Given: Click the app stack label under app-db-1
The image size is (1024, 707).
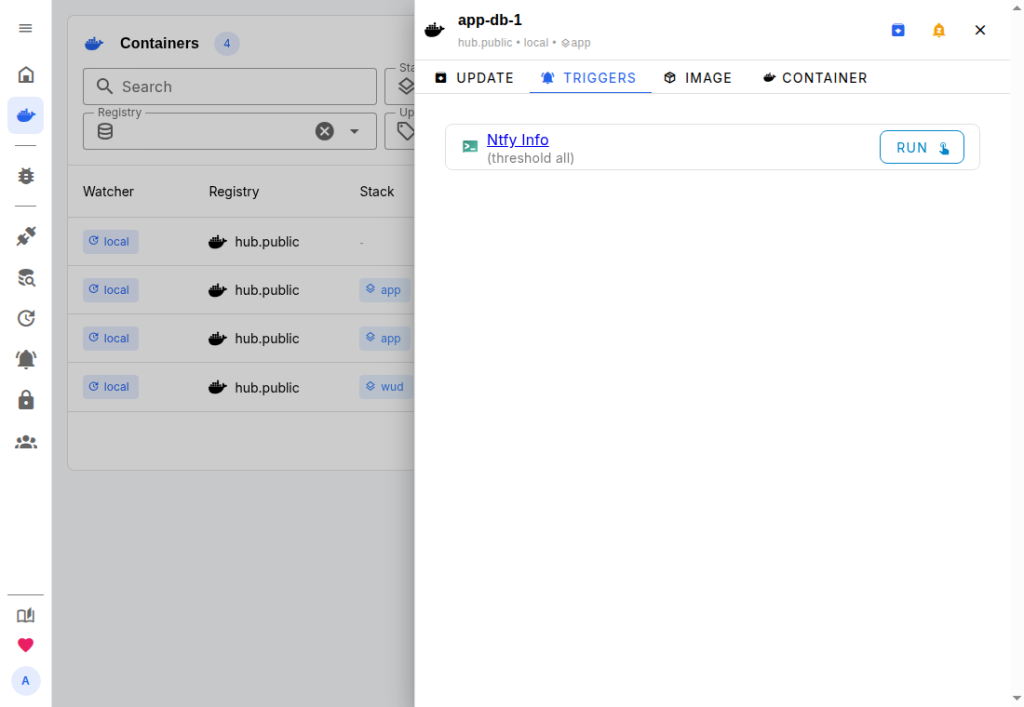Looking at the screenshot, I should tap(576, 42).
